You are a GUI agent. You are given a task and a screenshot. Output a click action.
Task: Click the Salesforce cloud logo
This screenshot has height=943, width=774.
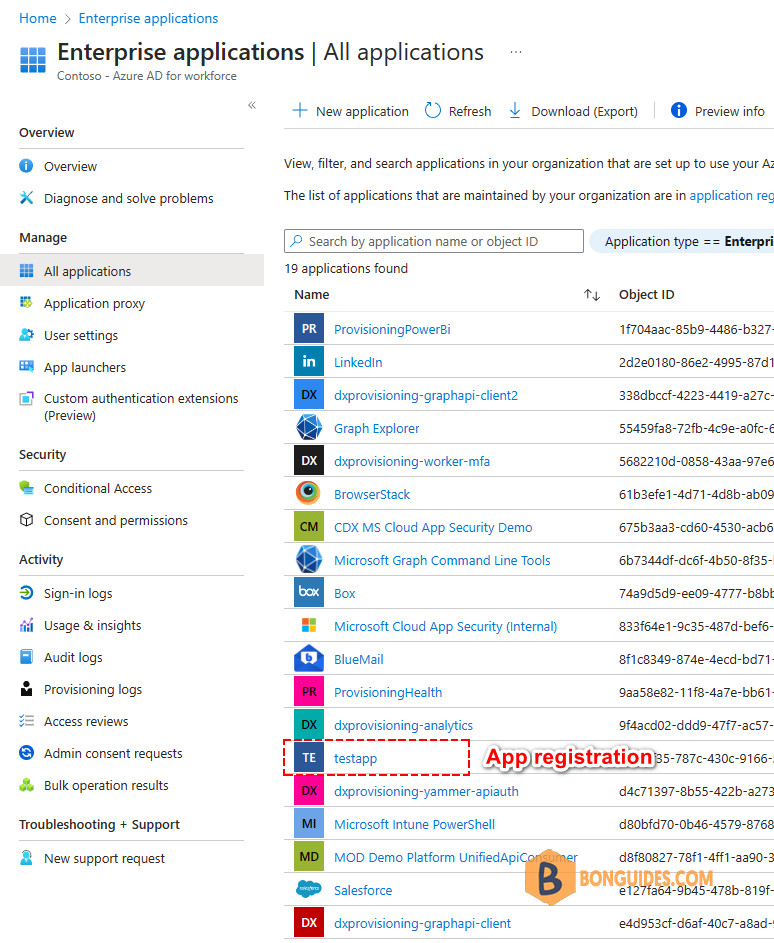point(309,889)
